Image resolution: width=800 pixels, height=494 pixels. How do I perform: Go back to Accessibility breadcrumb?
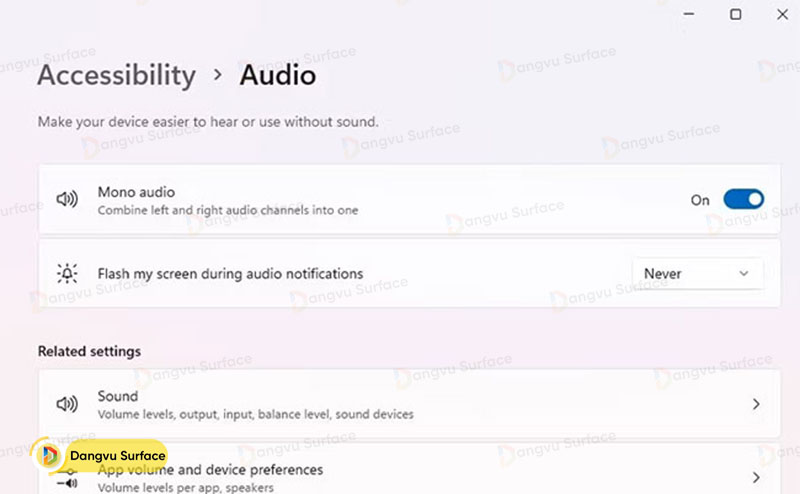point(116,75)
